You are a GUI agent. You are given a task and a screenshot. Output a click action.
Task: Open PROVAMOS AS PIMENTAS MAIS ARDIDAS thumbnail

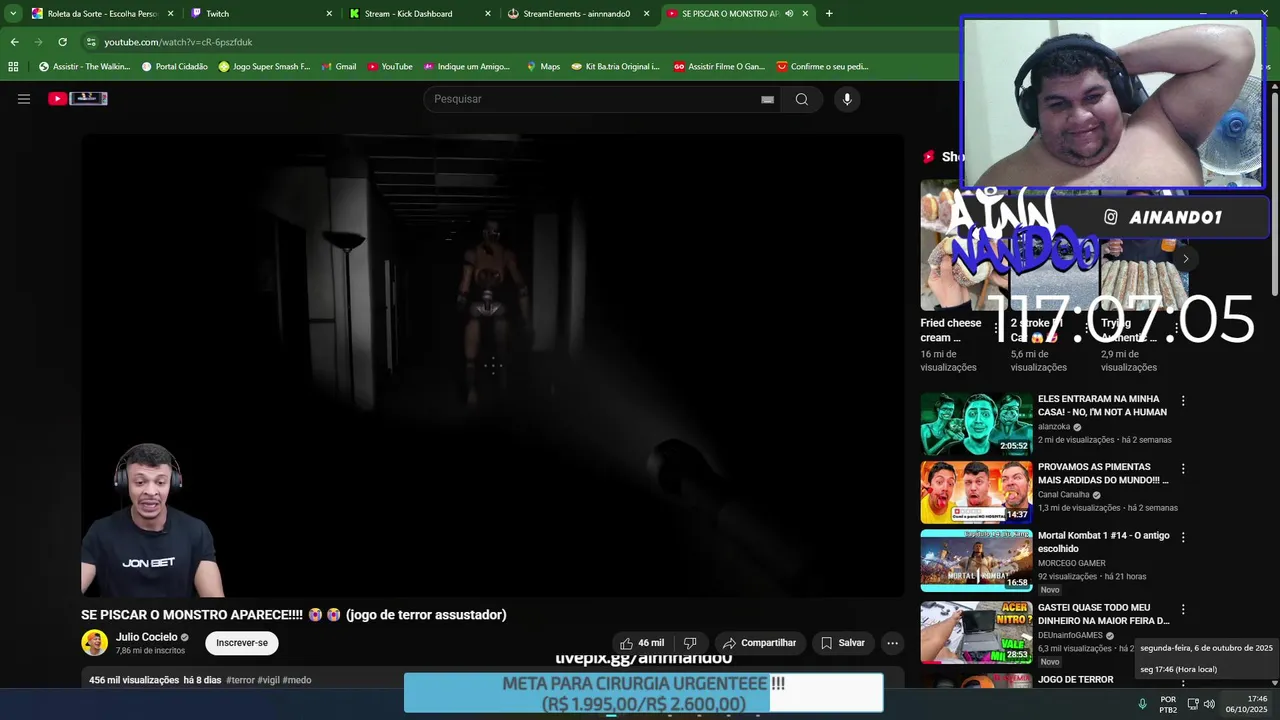[x=976, y=492]
